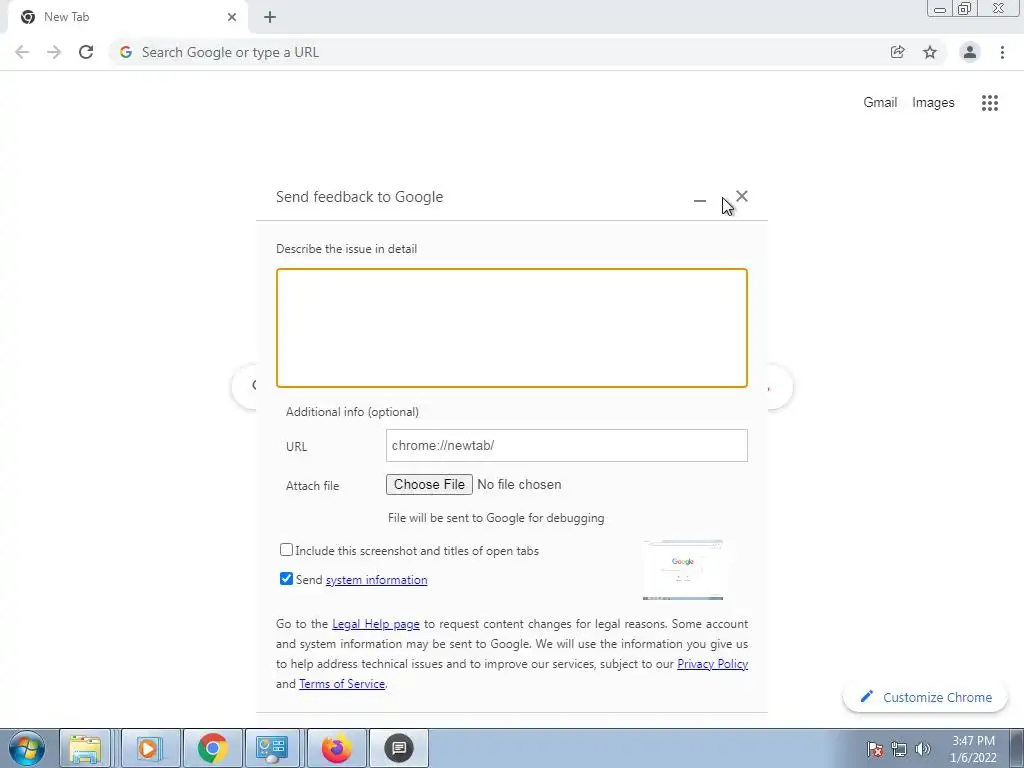This screenshot has width=1024, height=768.
Task: Open the Google apps grid
Action: pyautogui.click(x=990, y=103)
